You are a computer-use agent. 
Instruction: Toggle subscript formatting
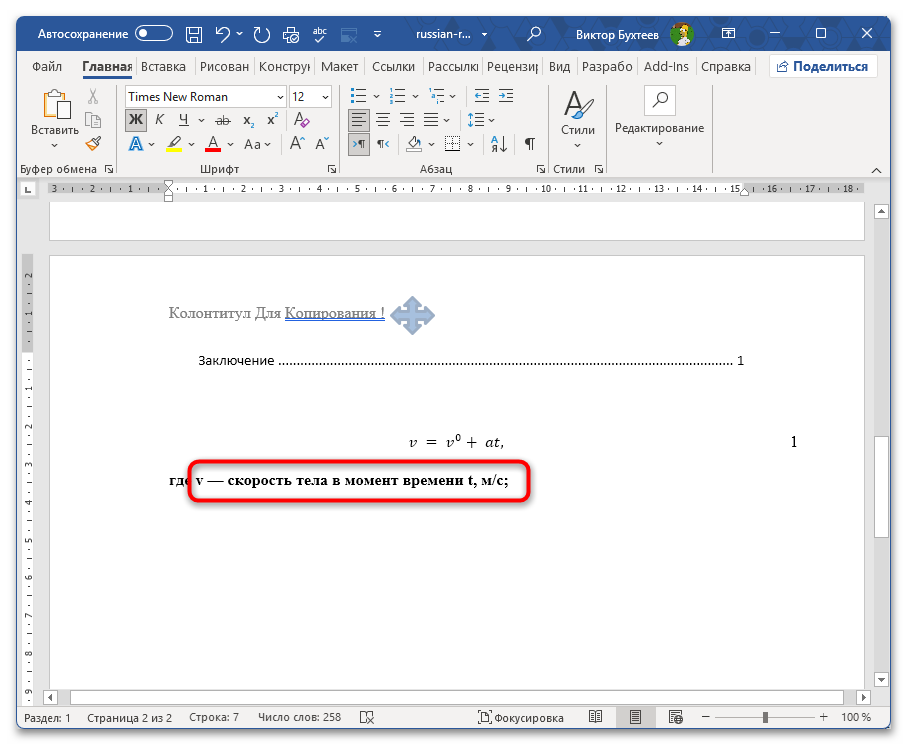[248, 120]
